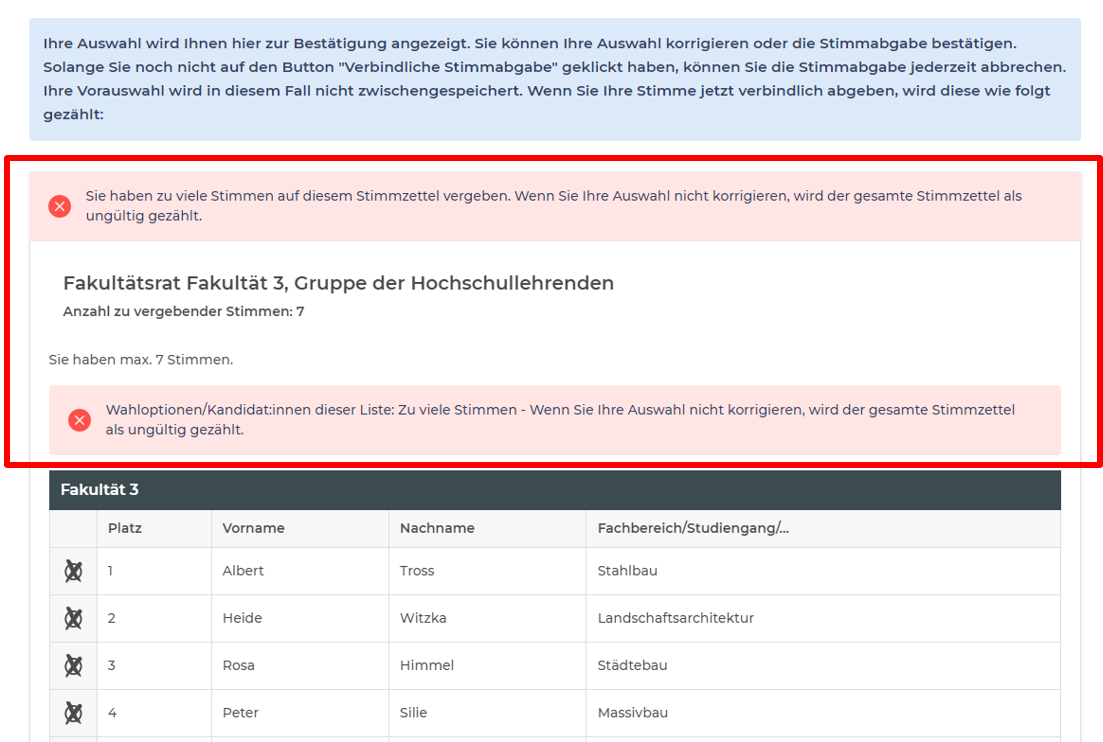Viewport: 1103px width, 742px height.
Task: Select the first name 'Peter'
Action: pyautogui.click(x=241, y=712)
